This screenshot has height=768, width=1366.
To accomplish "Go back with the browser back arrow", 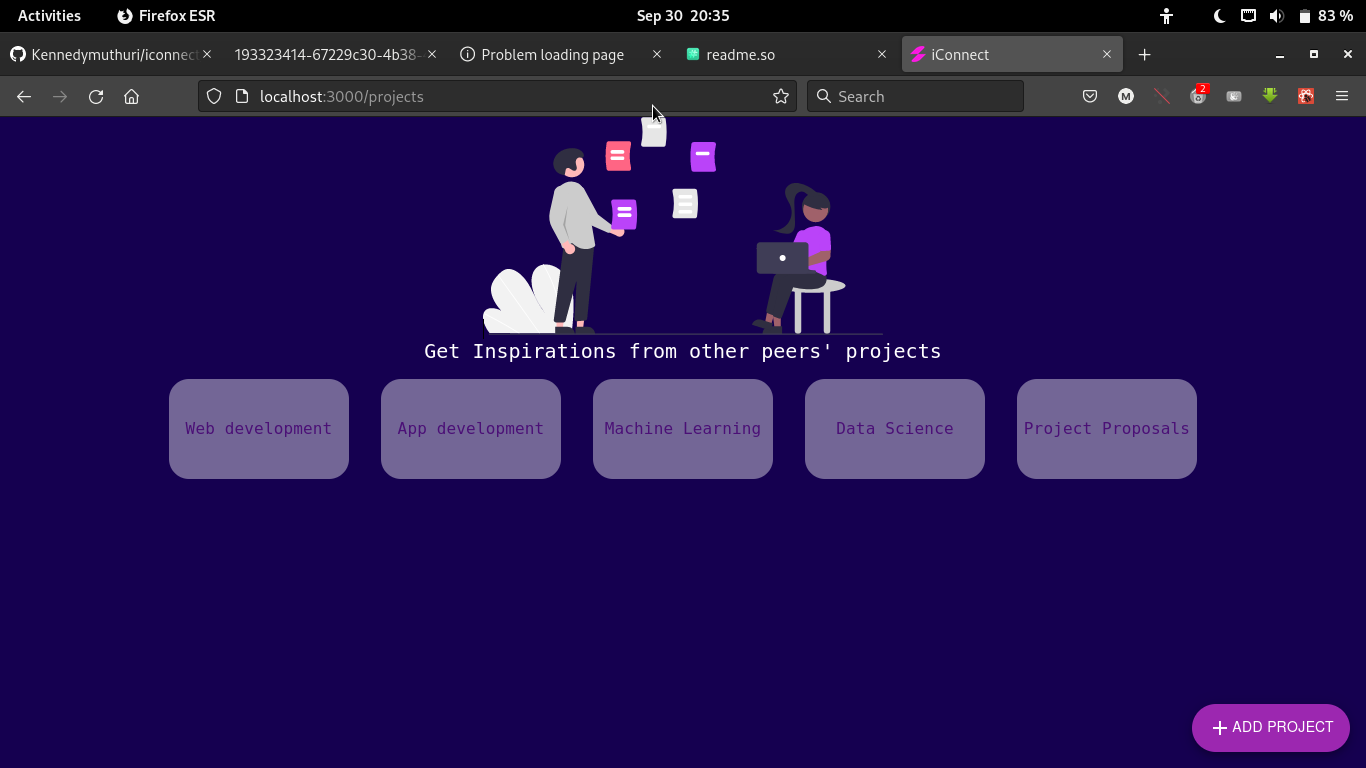I will pyautogui.click(x=24, y=96).
